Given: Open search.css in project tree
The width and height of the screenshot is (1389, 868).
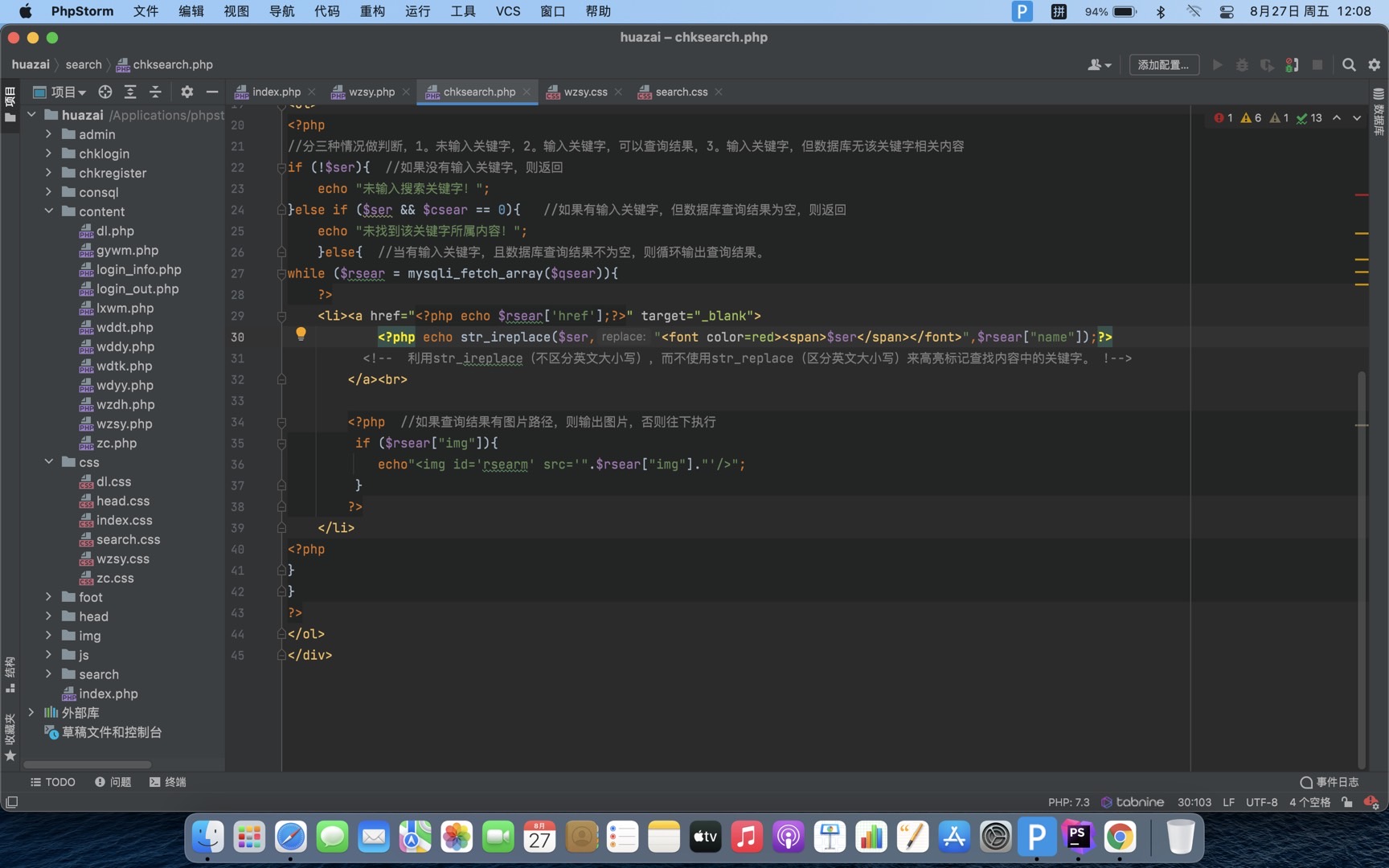Looking at the screenshot, I should click(x=128, y=539).
